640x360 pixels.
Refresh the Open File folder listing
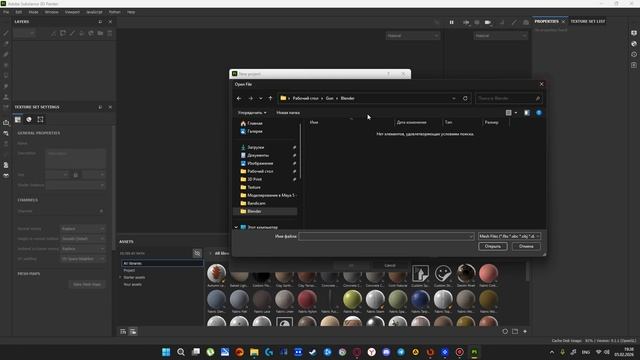(x=465, y=98)
